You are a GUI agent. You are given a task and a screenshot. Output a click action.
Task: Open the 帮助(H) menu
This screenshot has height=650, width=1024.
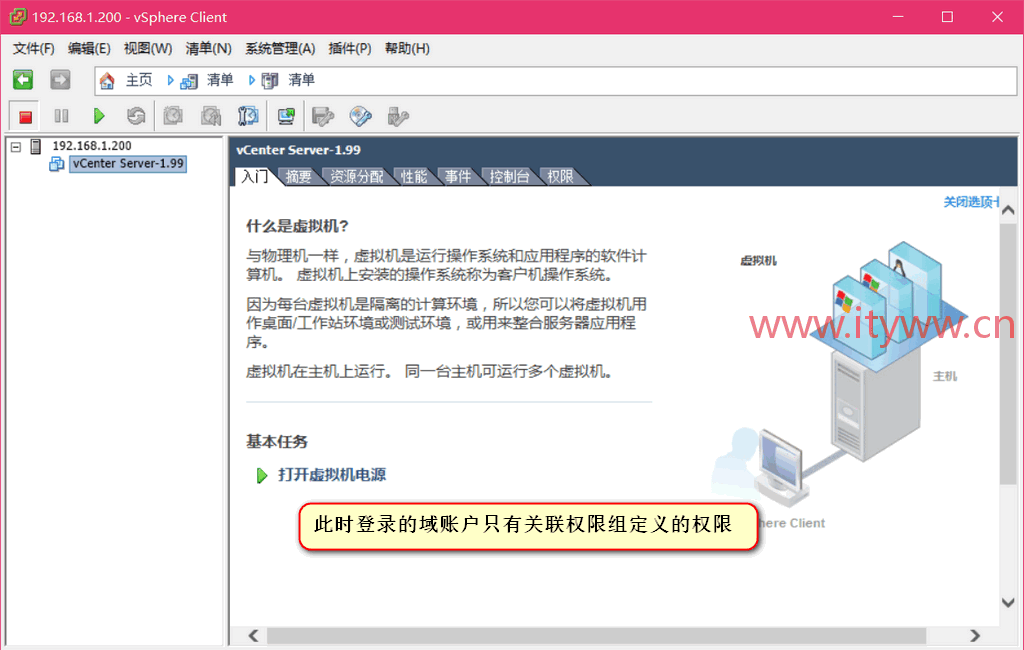click(407, 48)
